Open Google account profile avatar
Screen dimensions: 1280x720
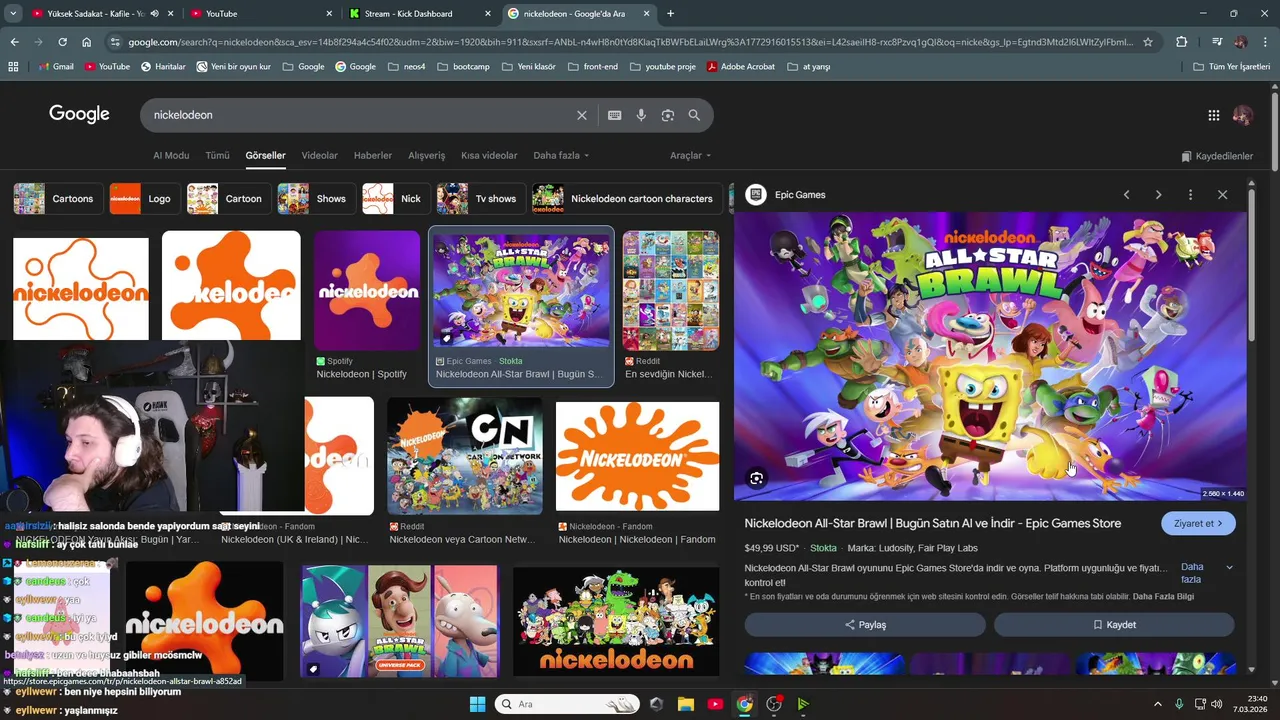point(1243,115)
